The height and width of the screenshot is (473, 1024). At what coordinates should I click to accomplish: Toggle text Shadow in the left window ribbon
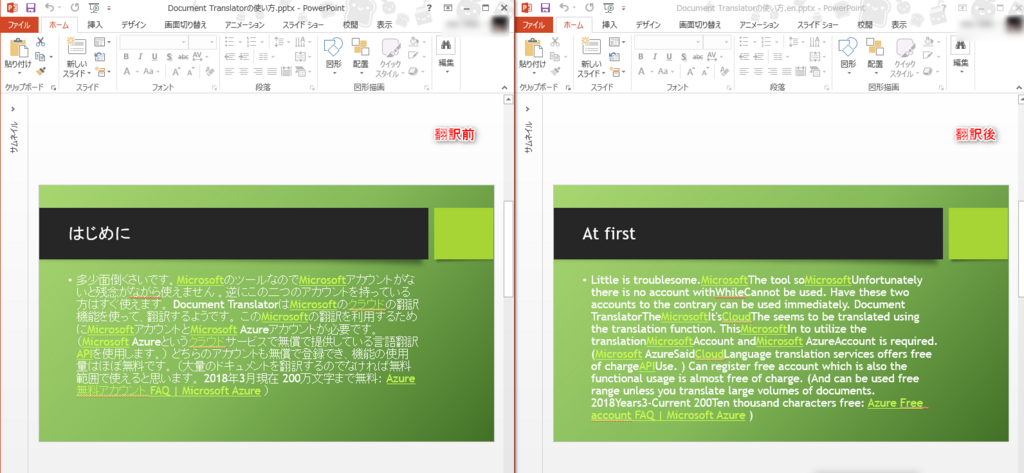[169, 56]
